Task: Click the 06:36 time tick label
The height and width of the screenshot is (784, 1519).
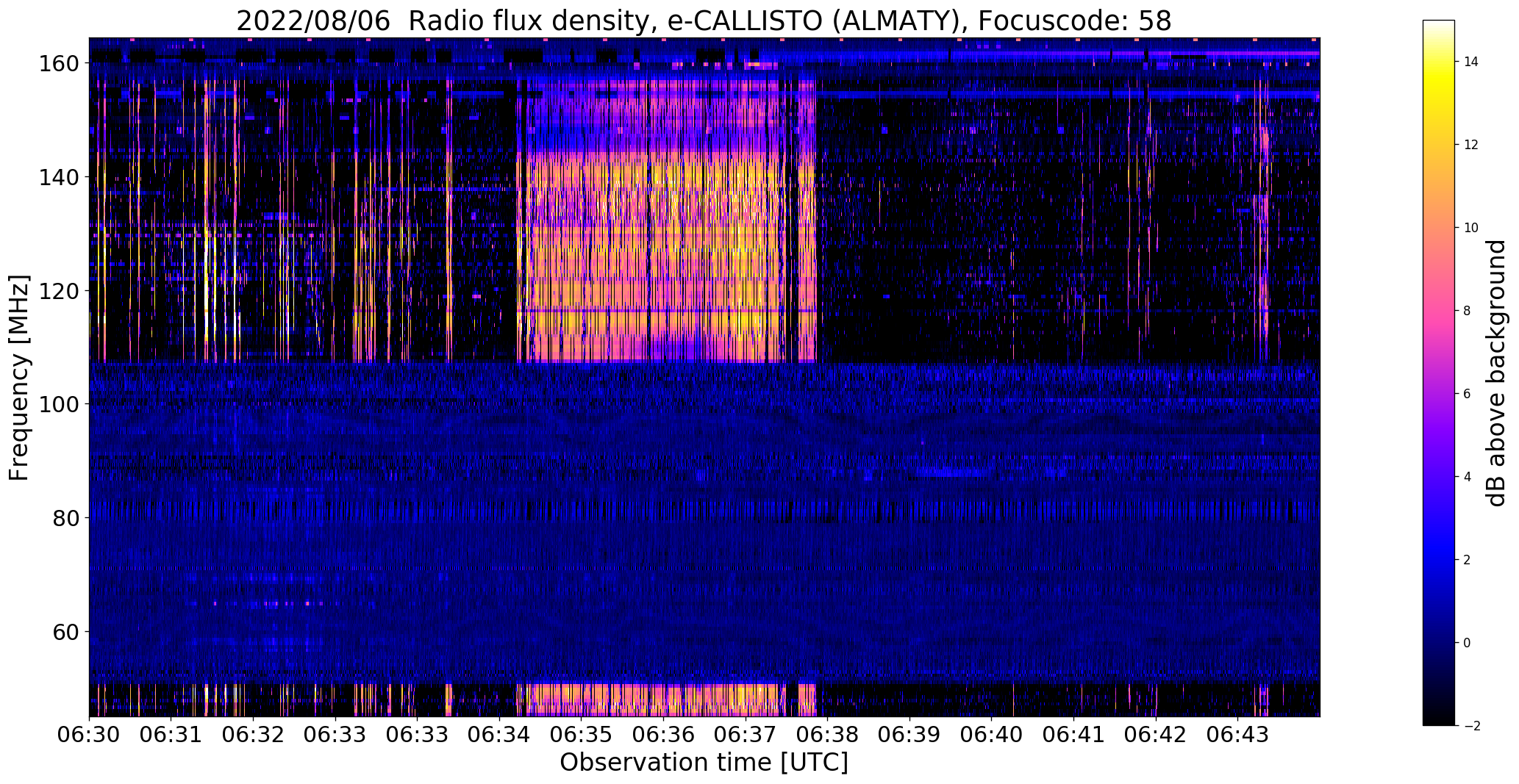Action: click(664, 735)
